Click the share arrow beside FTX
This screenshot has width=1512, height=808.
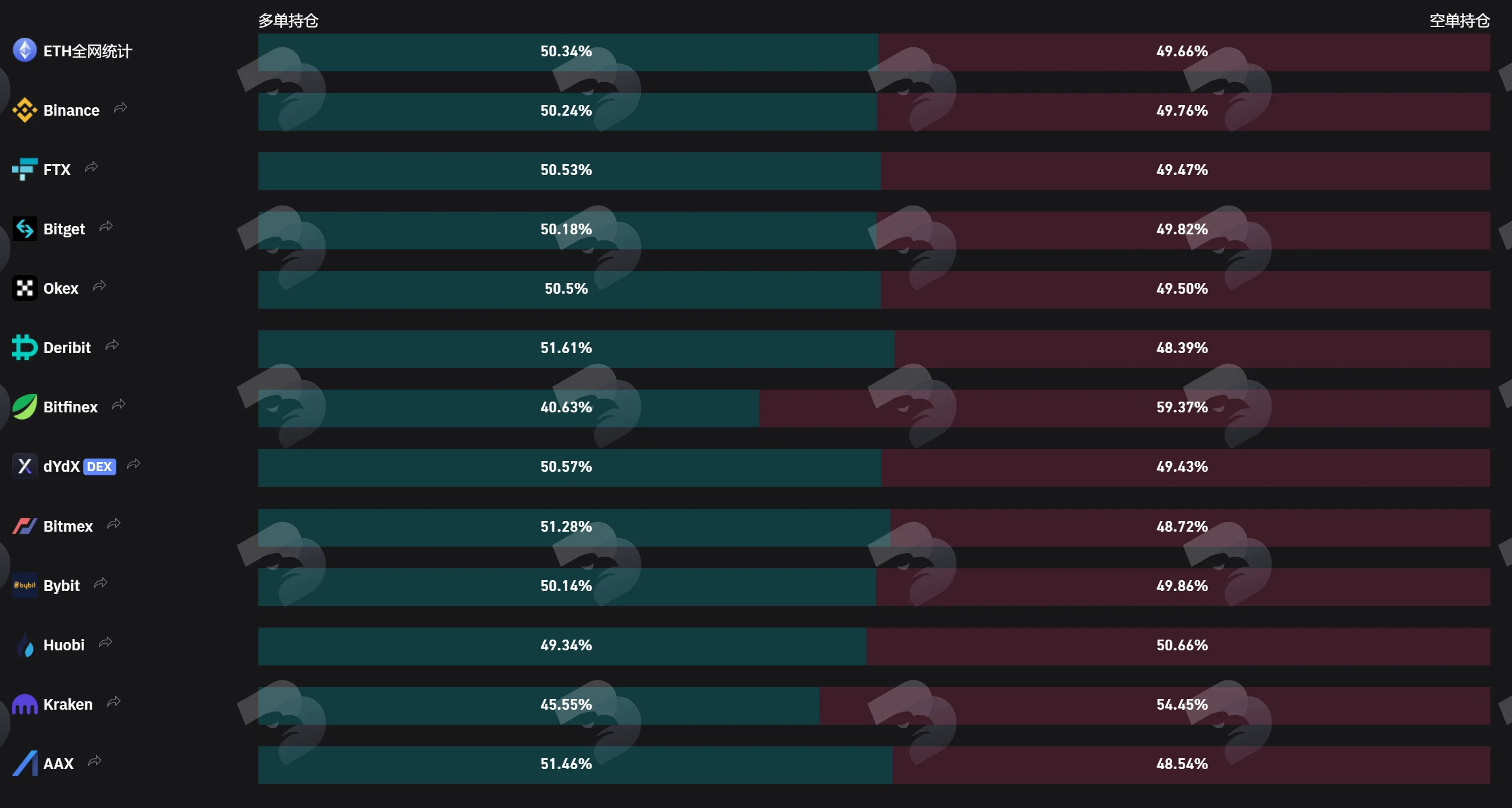(x=91, y=167)
